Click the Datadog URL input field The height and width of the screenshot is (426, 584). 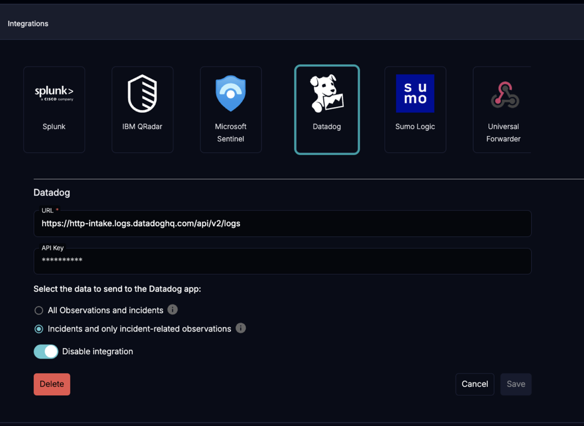282,223
